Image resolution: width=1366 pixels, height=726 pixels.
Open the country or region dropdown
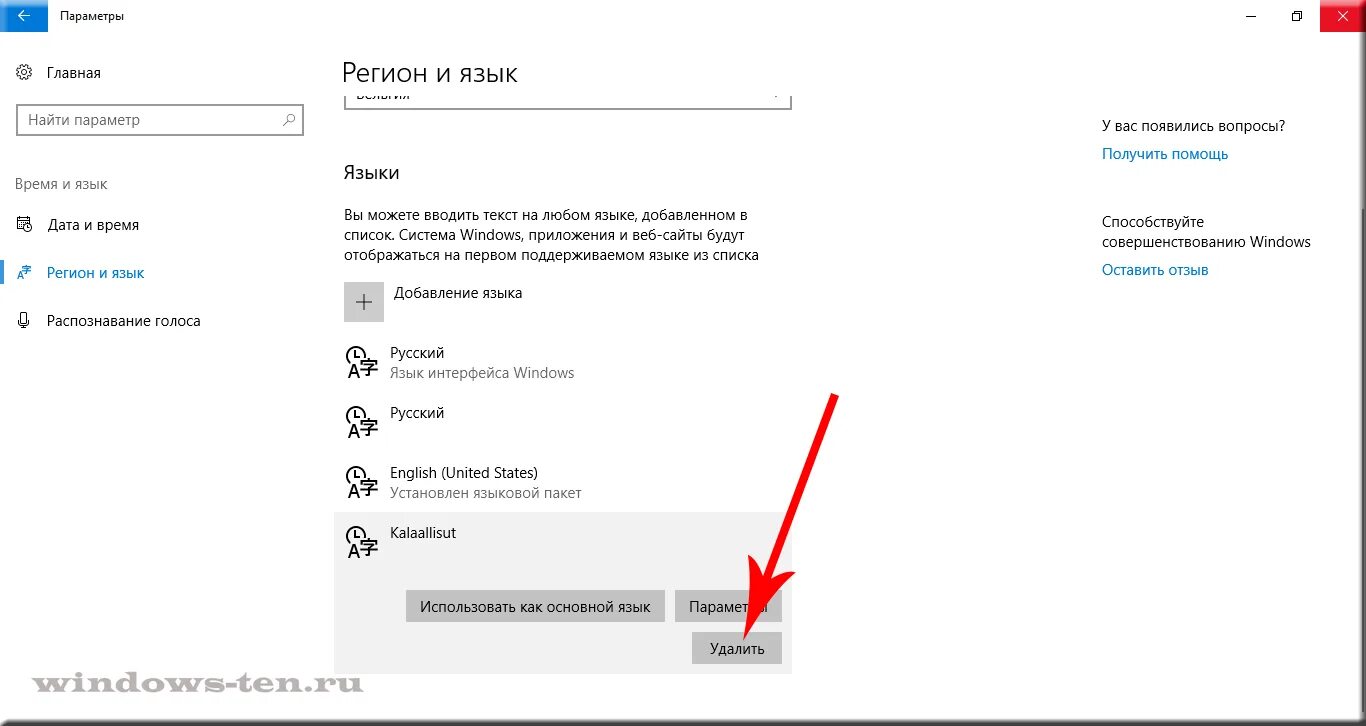pos(567,99)
